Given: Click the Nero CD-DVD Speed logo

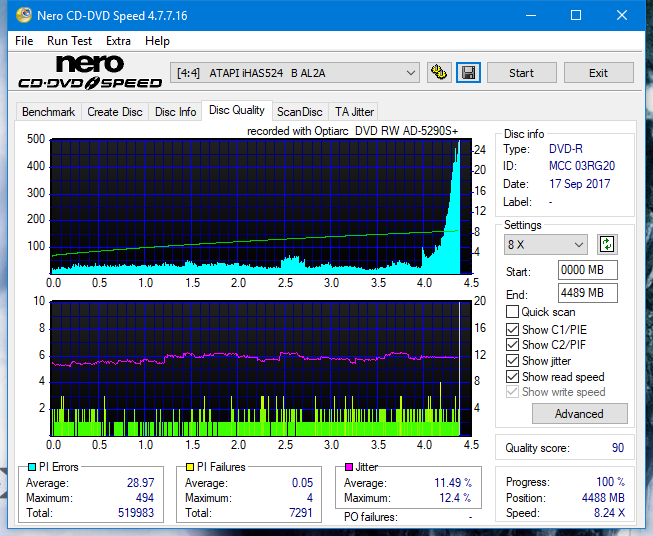Looking at the screenshot, I should click(x=90, y=72).
